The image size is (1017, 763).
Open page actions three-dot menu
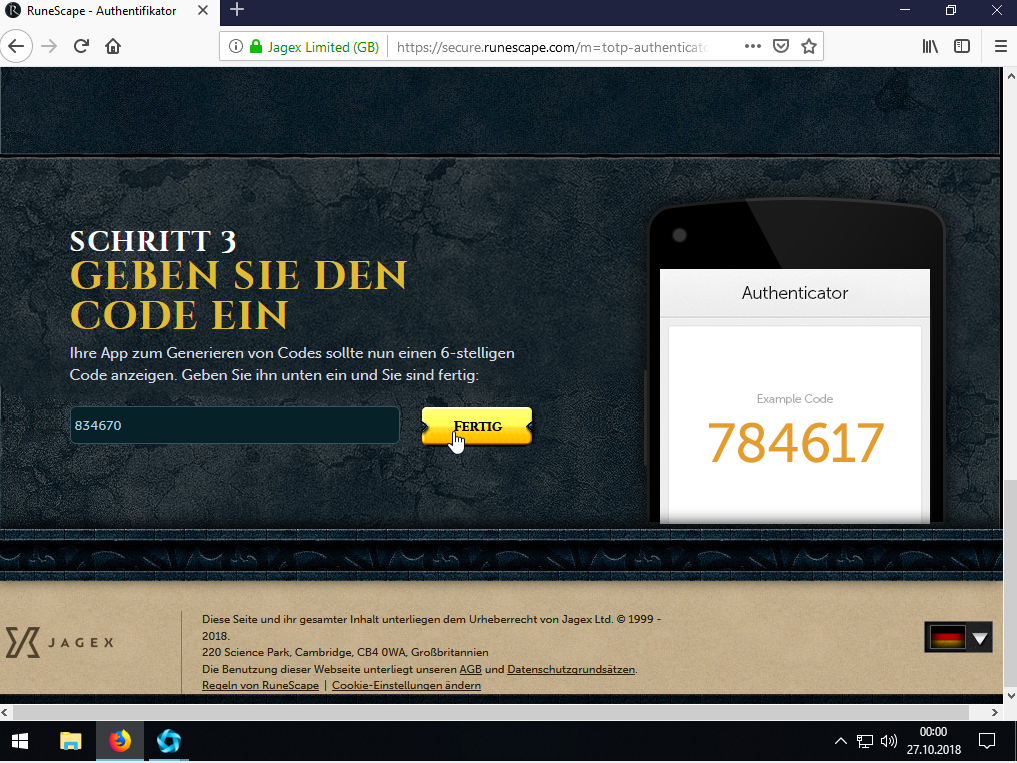(x=753, y=46)
